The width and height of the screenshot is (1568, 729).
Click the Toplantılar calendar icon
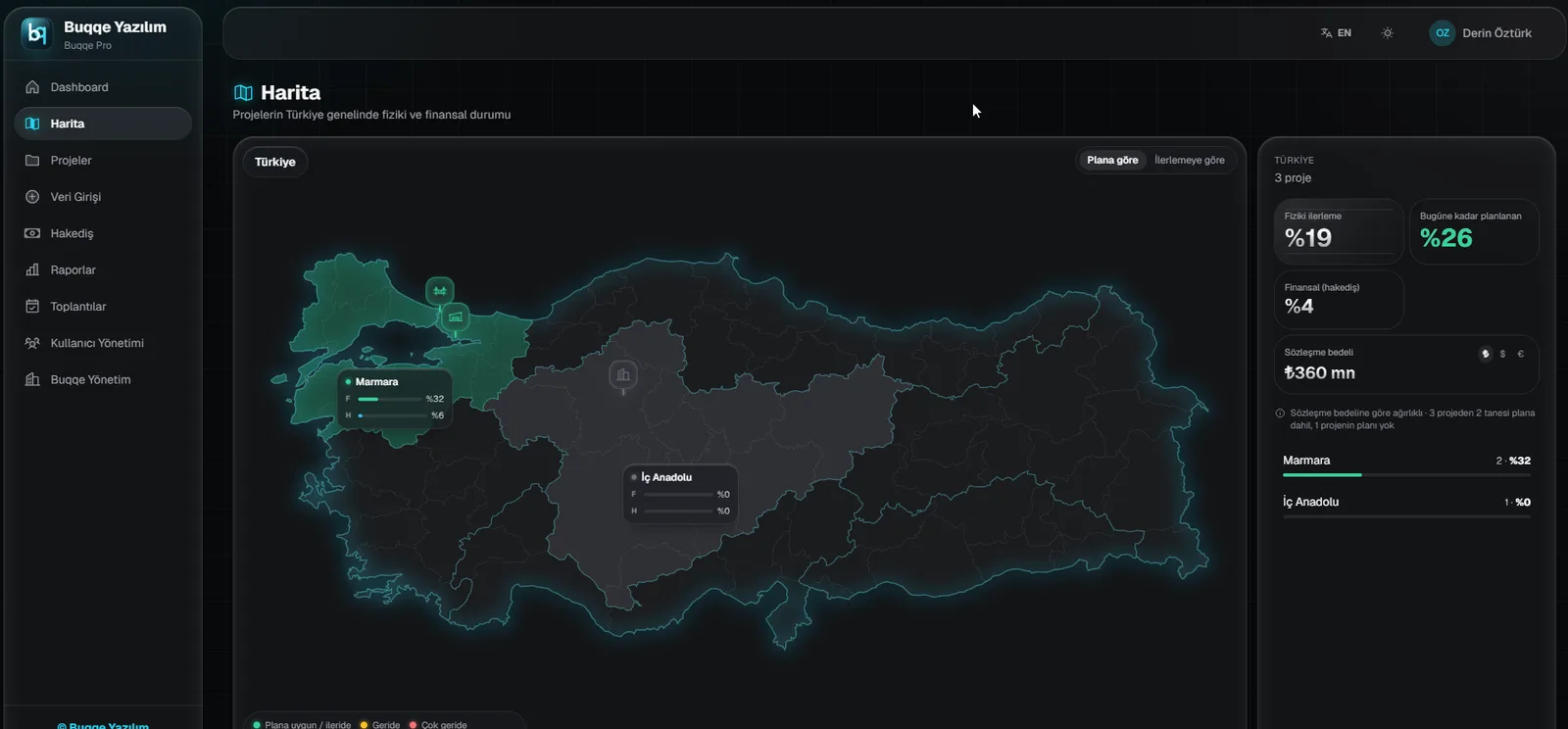point(32,307)
